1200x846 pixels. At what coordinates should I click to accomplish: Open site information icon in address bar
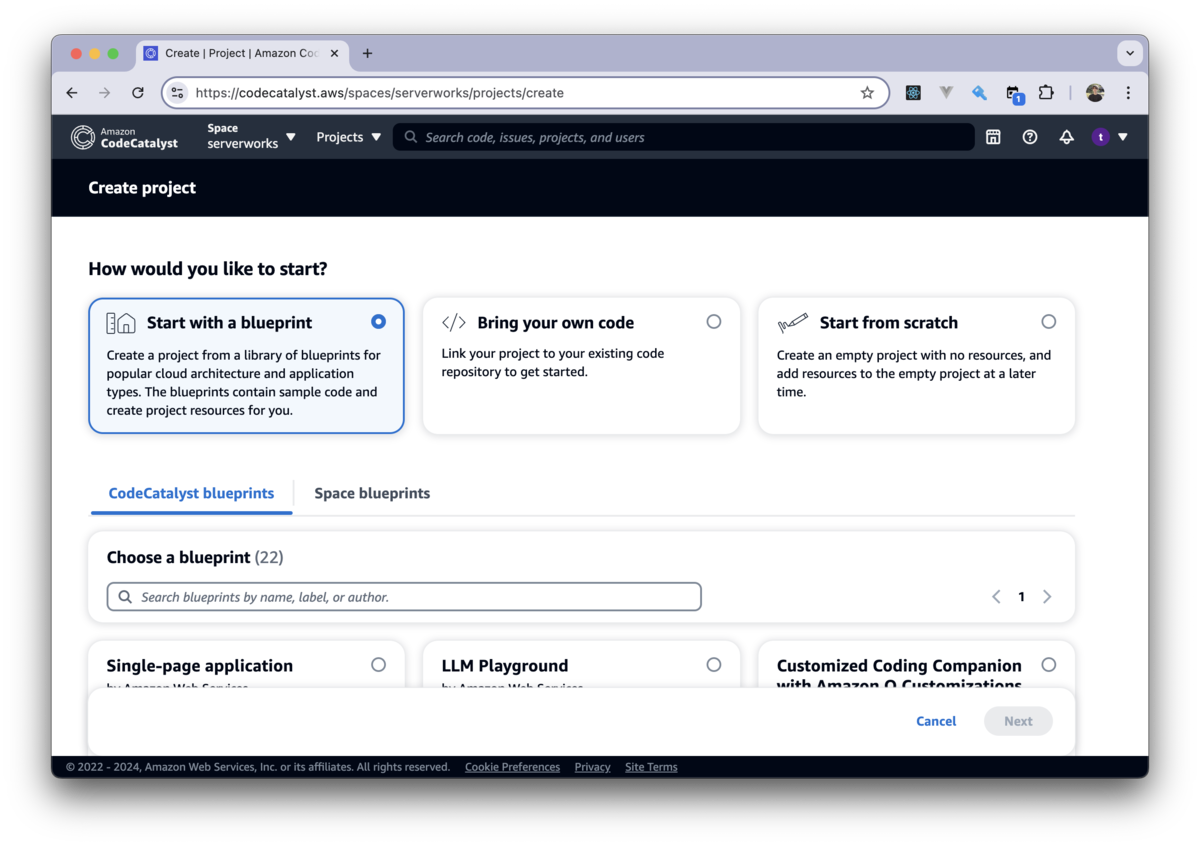(177, 93)
